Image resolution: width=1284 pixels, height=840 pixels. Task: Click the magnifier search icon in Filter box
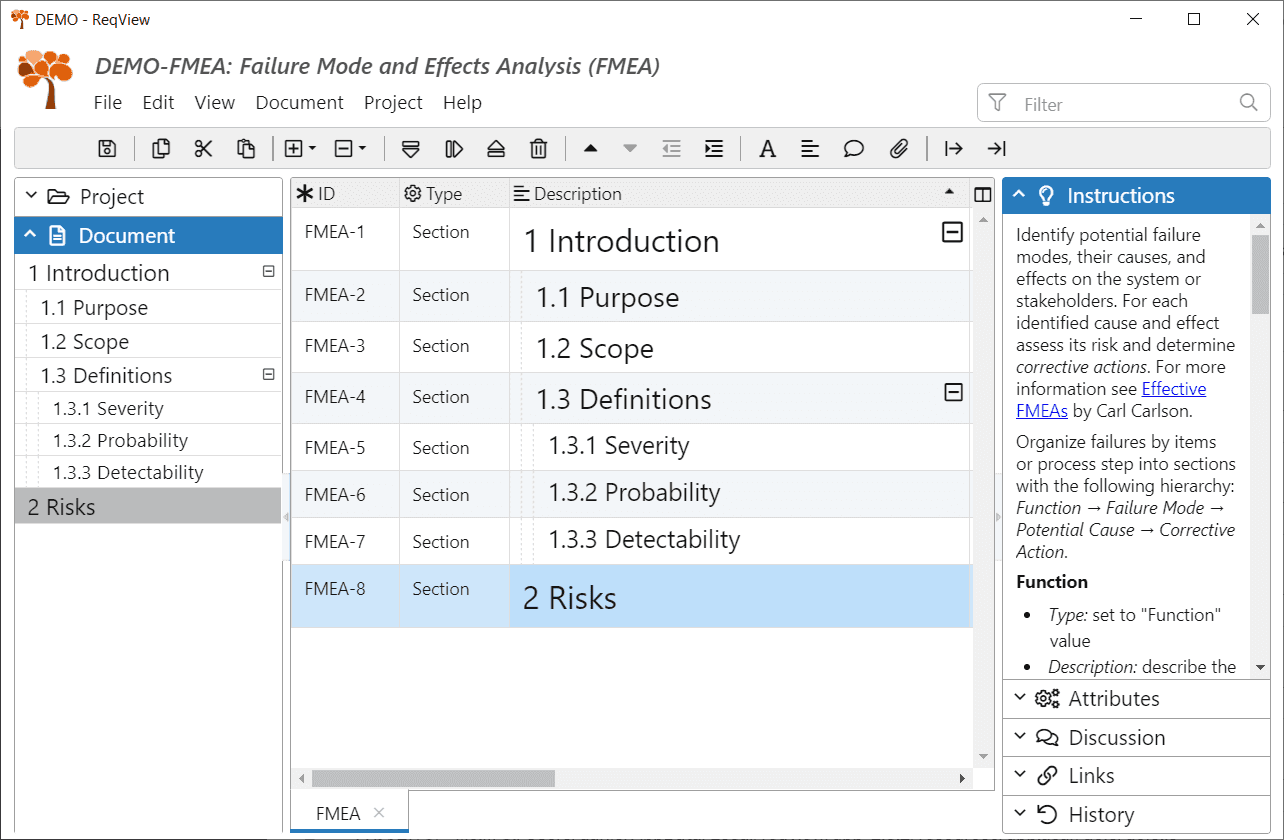[x=1248, y=102]
